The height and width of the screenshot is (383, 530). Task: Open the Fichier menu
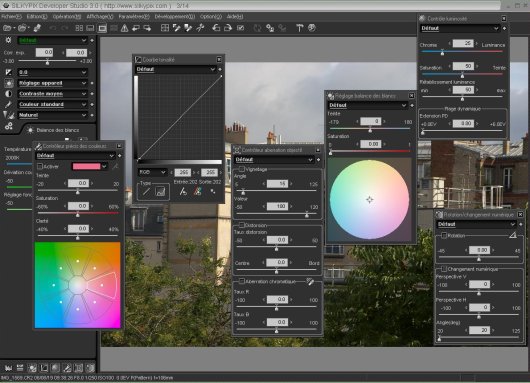click(11, 17)
